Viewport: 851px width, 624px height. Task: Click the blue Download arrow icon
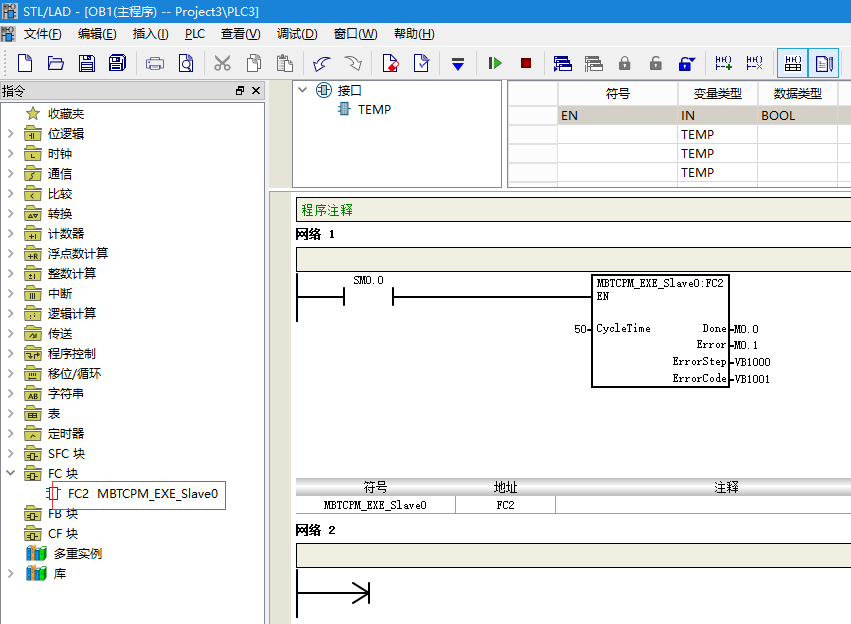click(x=458, y=64)
